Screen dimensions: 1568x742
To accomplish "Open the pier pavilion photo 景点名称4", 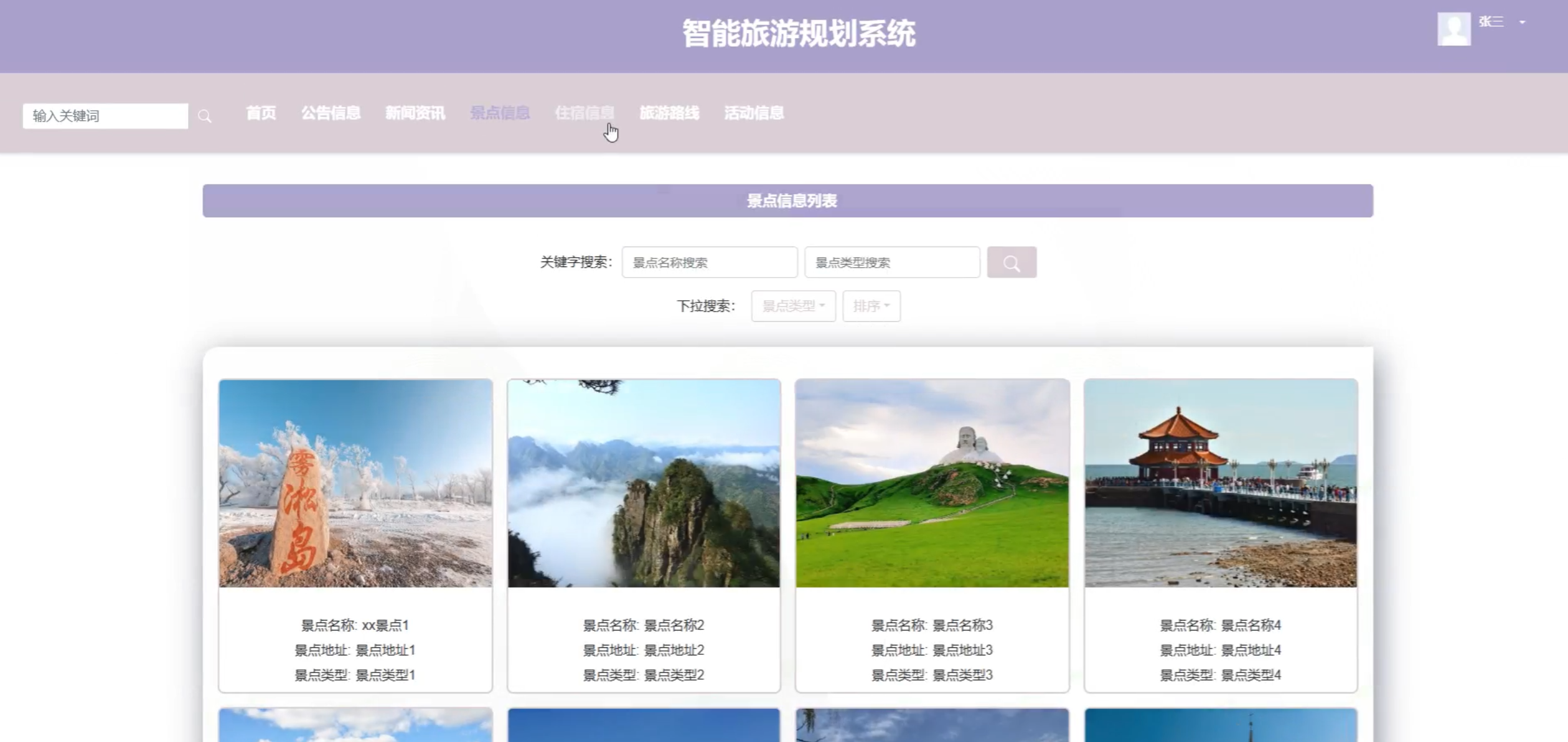I will coord(1220,483).
